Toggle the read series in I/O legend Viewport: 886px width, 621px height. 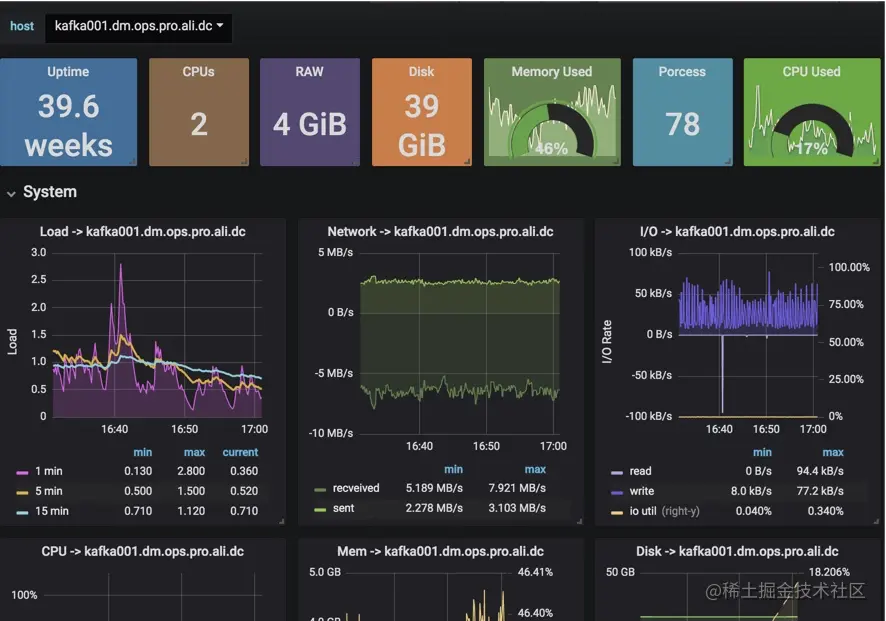point(640,471)
